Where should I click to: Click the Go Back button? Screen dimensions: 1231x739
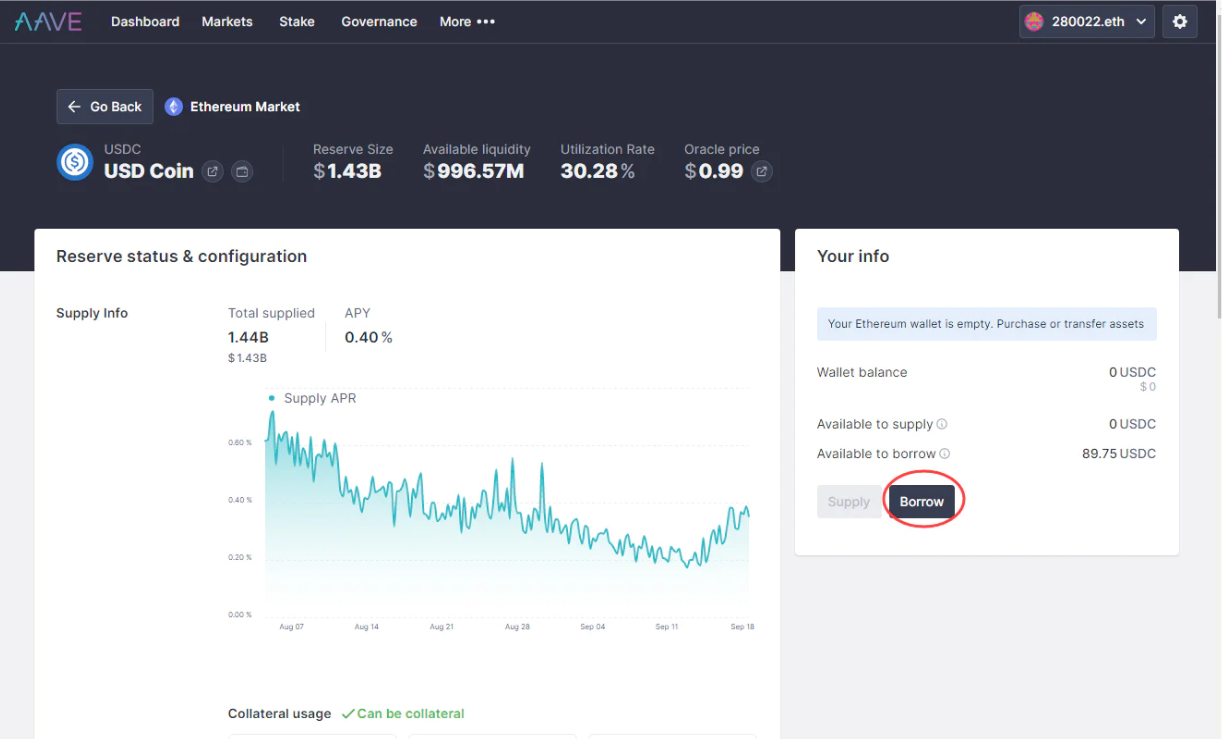[105, 107]
